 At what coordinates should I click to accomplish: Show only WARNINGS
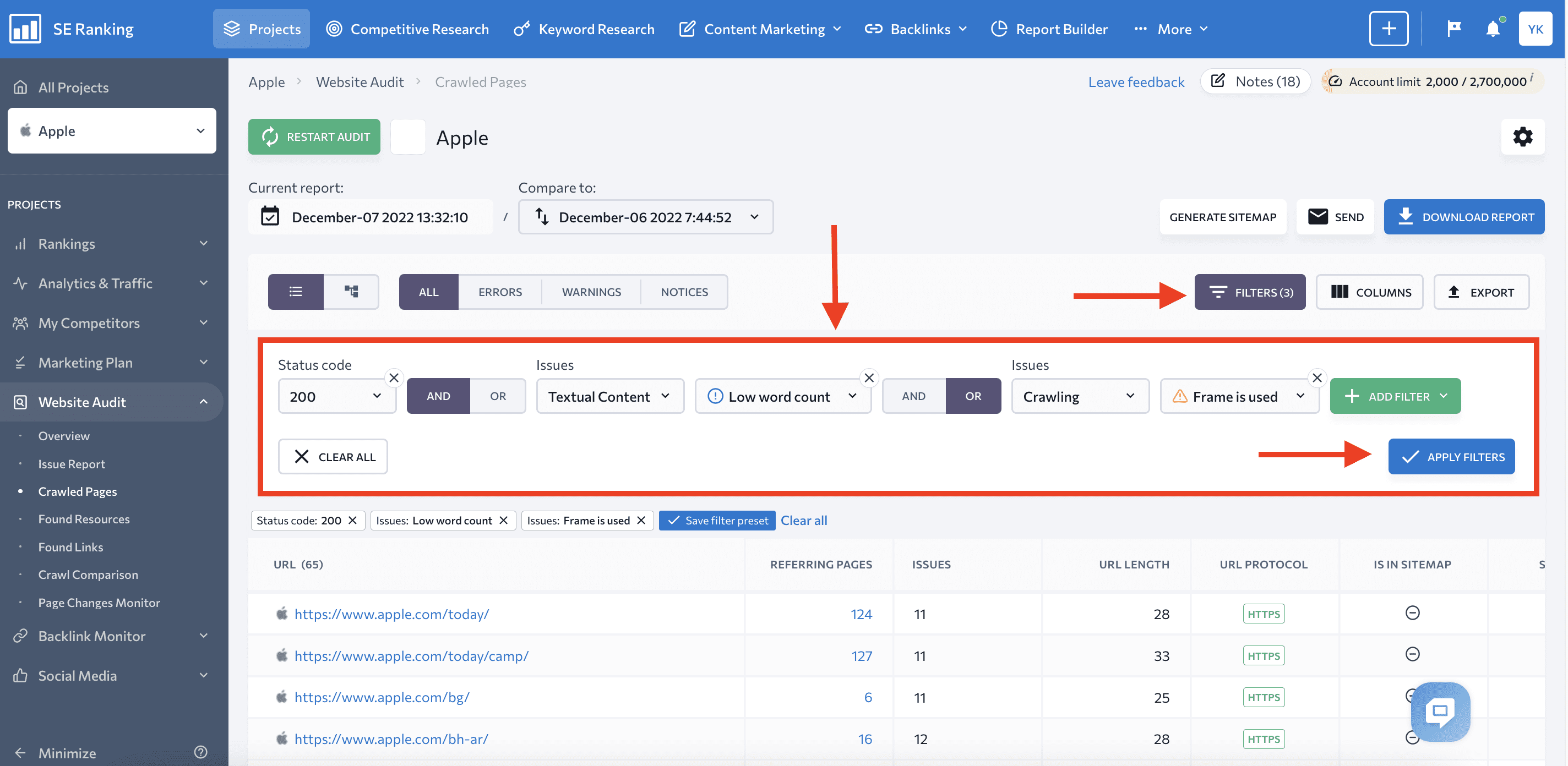pyautogui.click(x=591, y=292)
